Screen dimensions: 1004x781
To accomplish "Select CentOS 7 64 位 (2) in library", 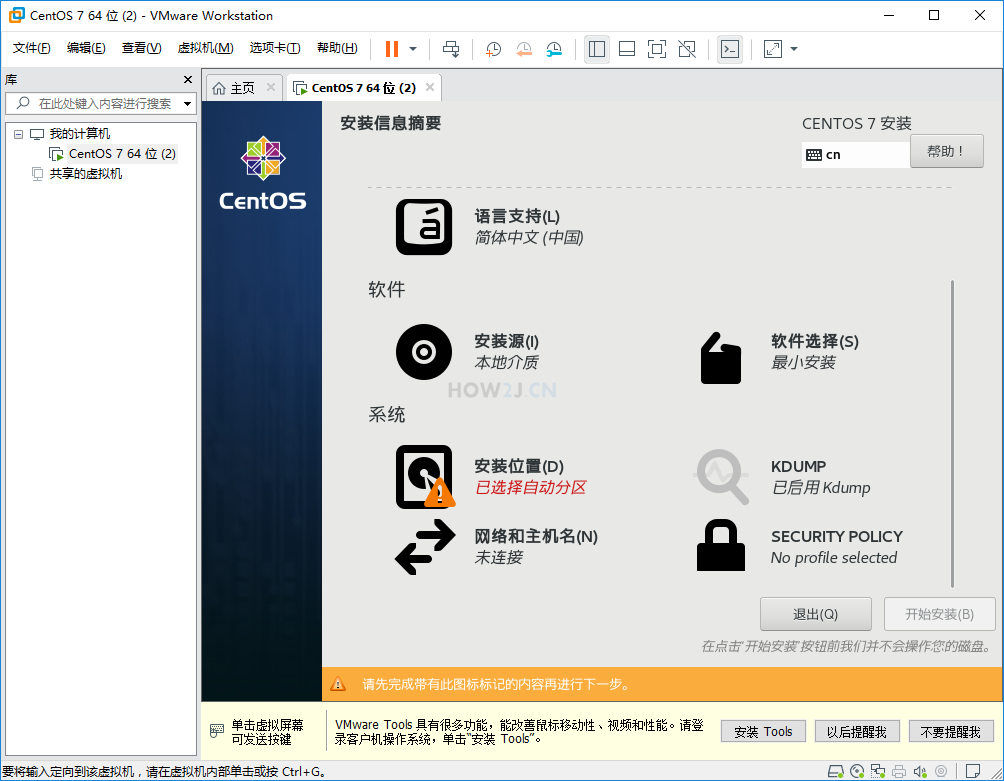I will click(122, 154).
